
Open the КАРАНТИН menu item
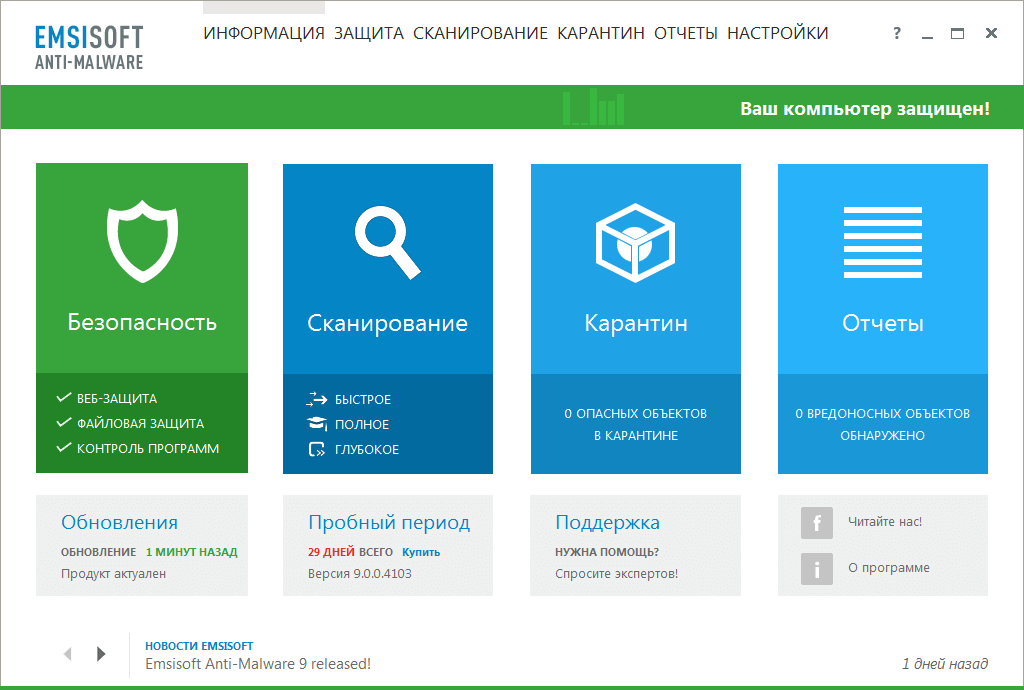click(x=600, y=33)
